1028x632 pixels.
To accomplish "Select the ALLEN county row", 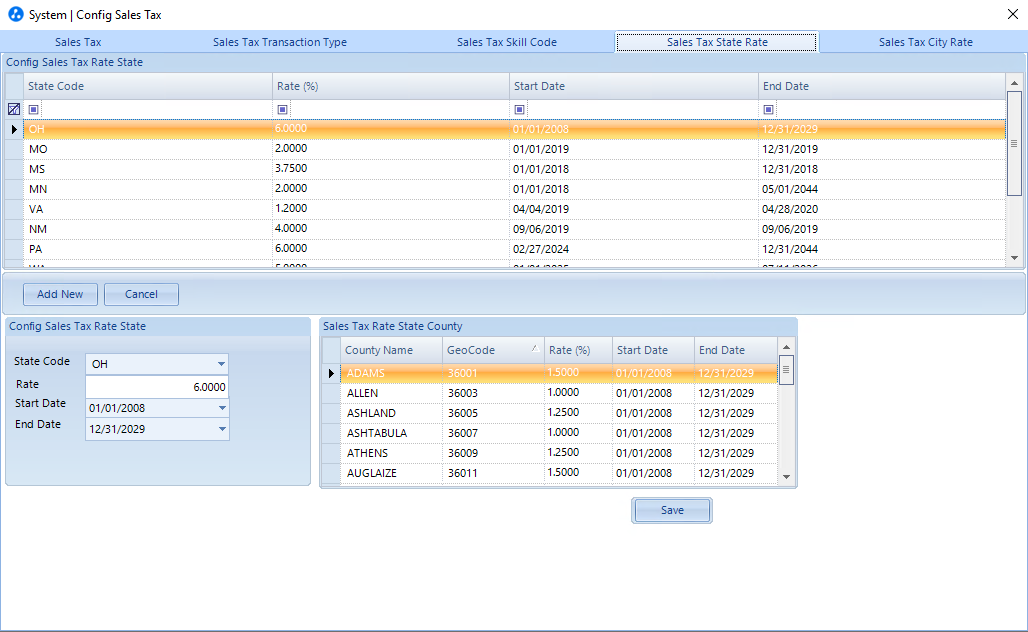I will 559,393.
